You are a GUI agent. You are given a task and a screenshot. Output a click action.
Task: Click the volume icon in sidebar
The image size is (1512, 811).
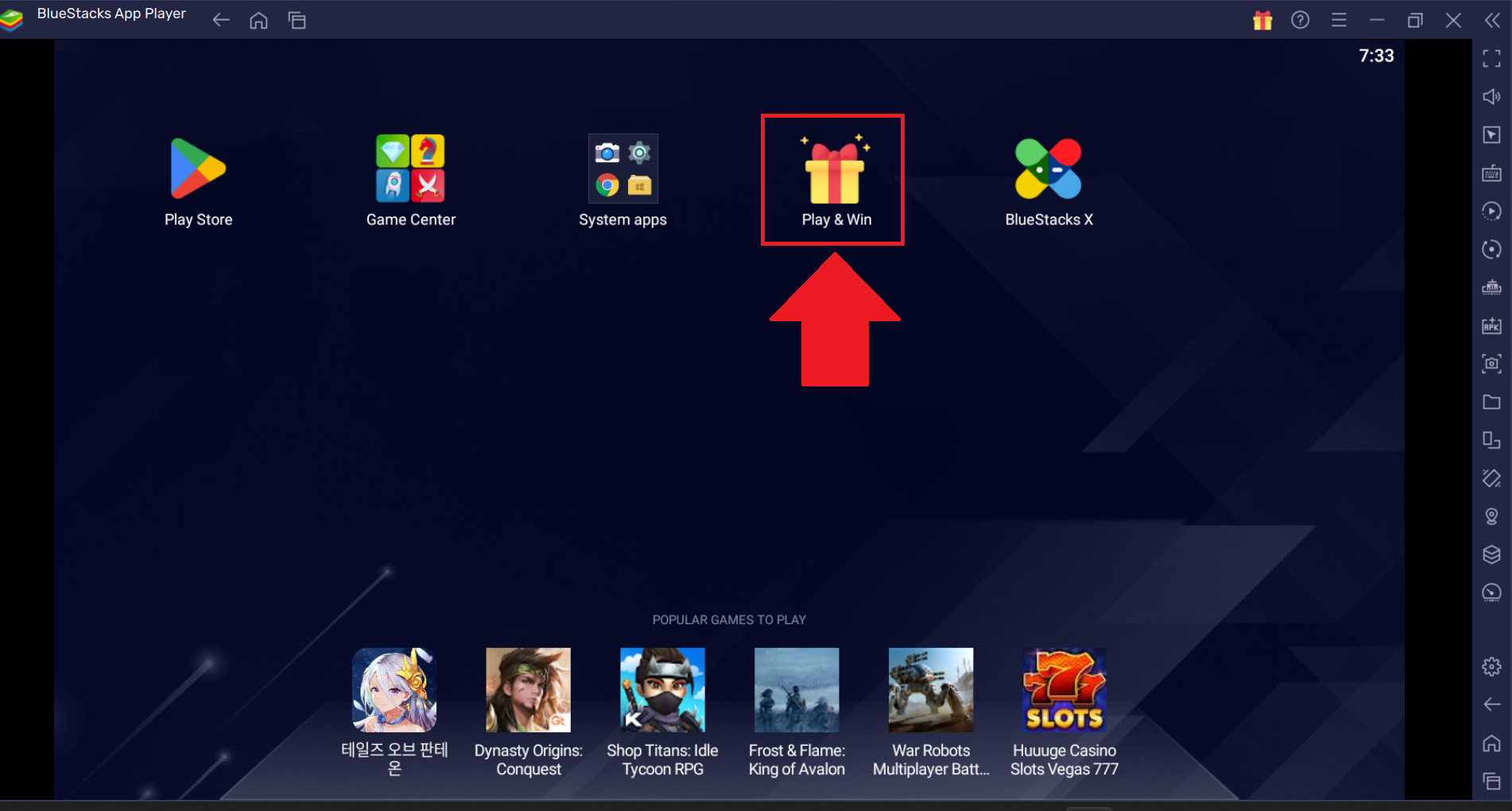[1491, 96]
